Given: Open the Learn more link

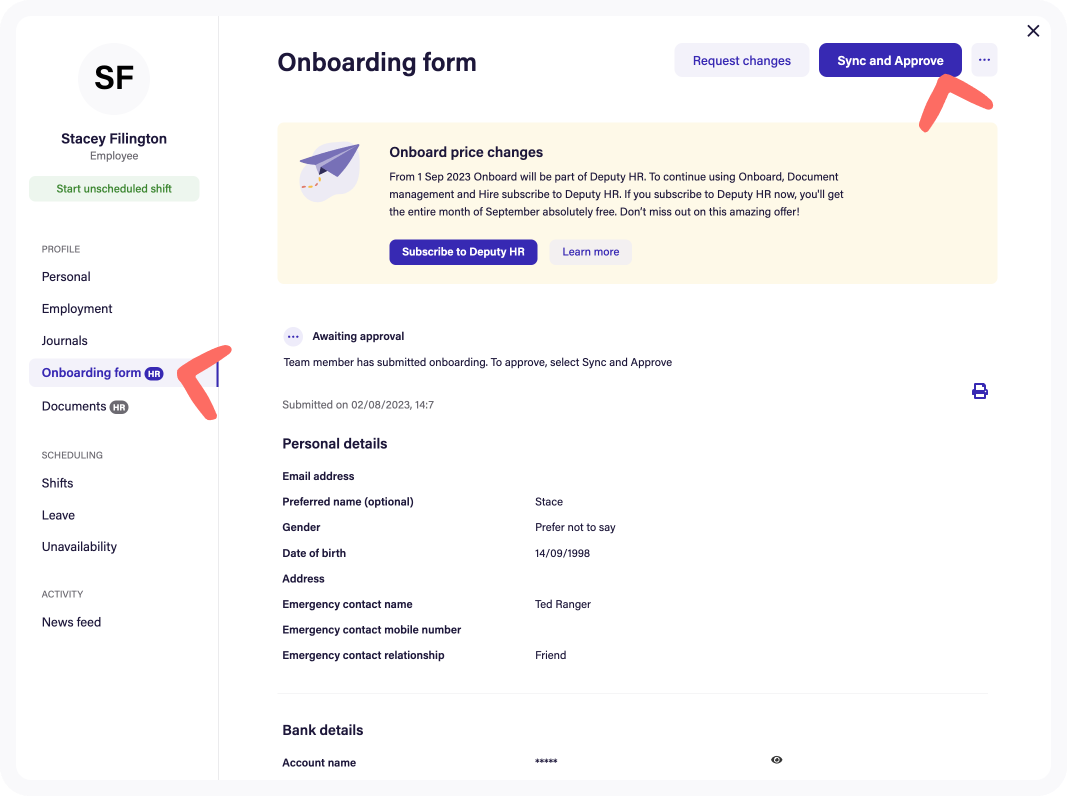Looking at the screenshot, I should (590, 252).
